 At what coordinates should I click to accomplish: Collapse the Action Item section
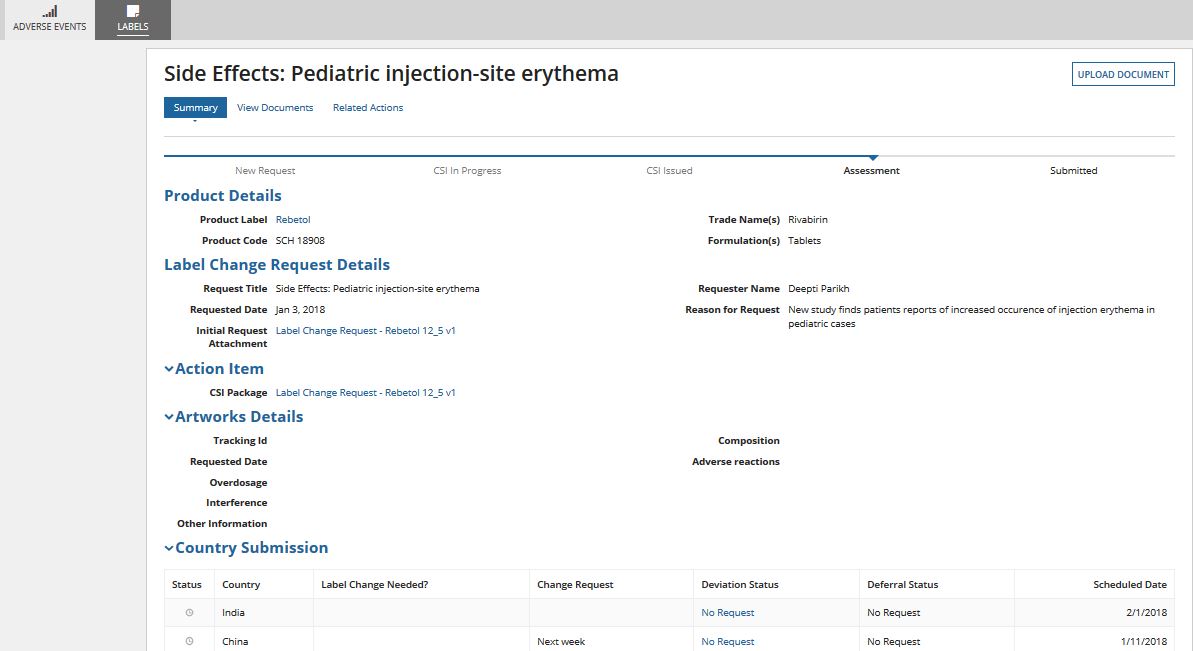coord(169,369)
